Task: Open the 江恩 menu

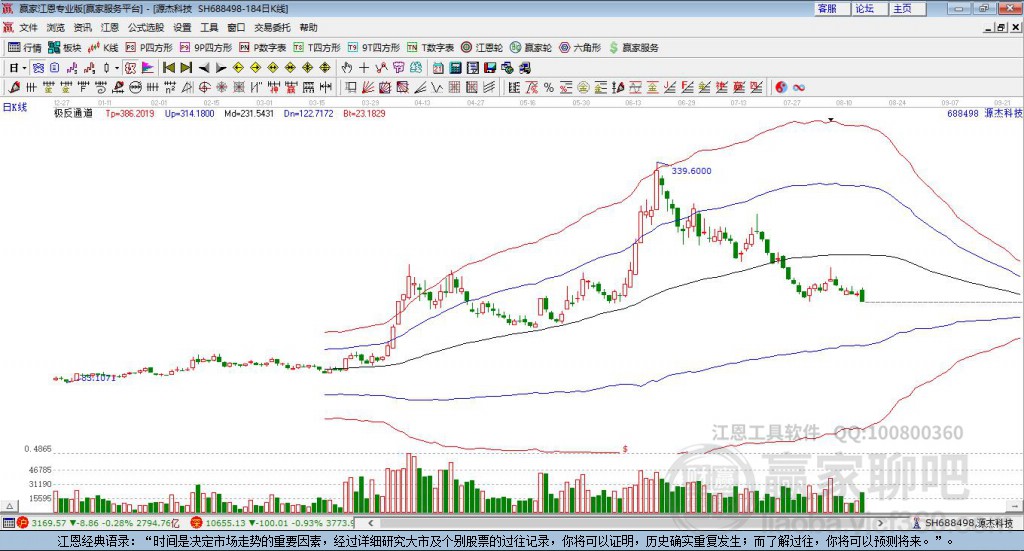Action: tap(110, 27)
